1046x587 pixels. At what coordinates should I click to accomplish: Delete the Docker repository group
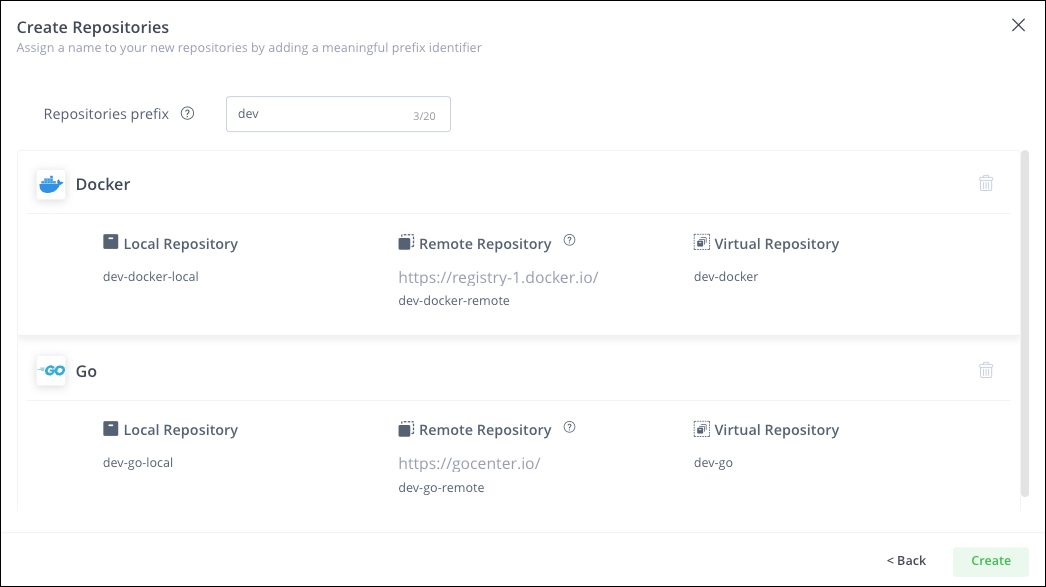[986, 183]
